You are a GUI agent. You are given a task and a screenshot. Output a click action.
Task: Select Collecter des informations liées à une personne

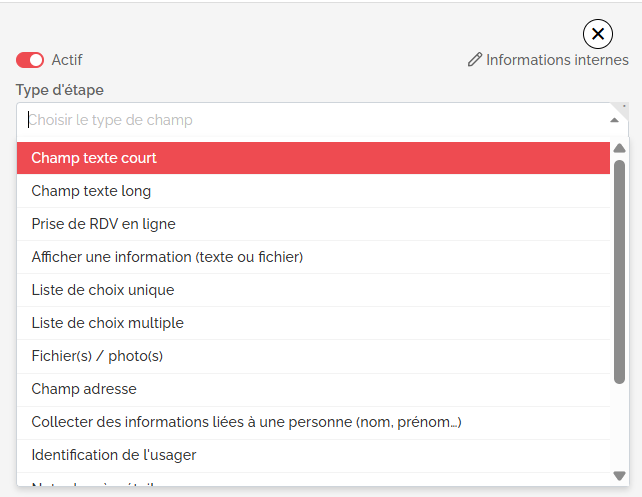(313, 422)
